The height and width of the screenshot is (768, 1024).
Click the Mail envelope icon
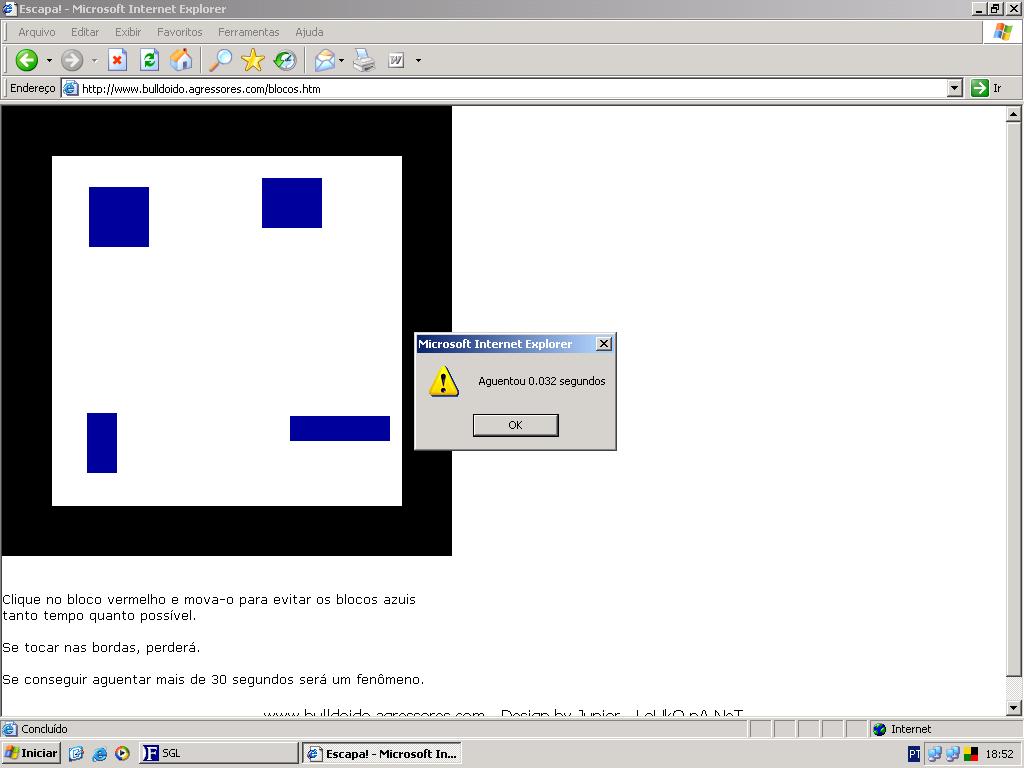coord(325,60)
